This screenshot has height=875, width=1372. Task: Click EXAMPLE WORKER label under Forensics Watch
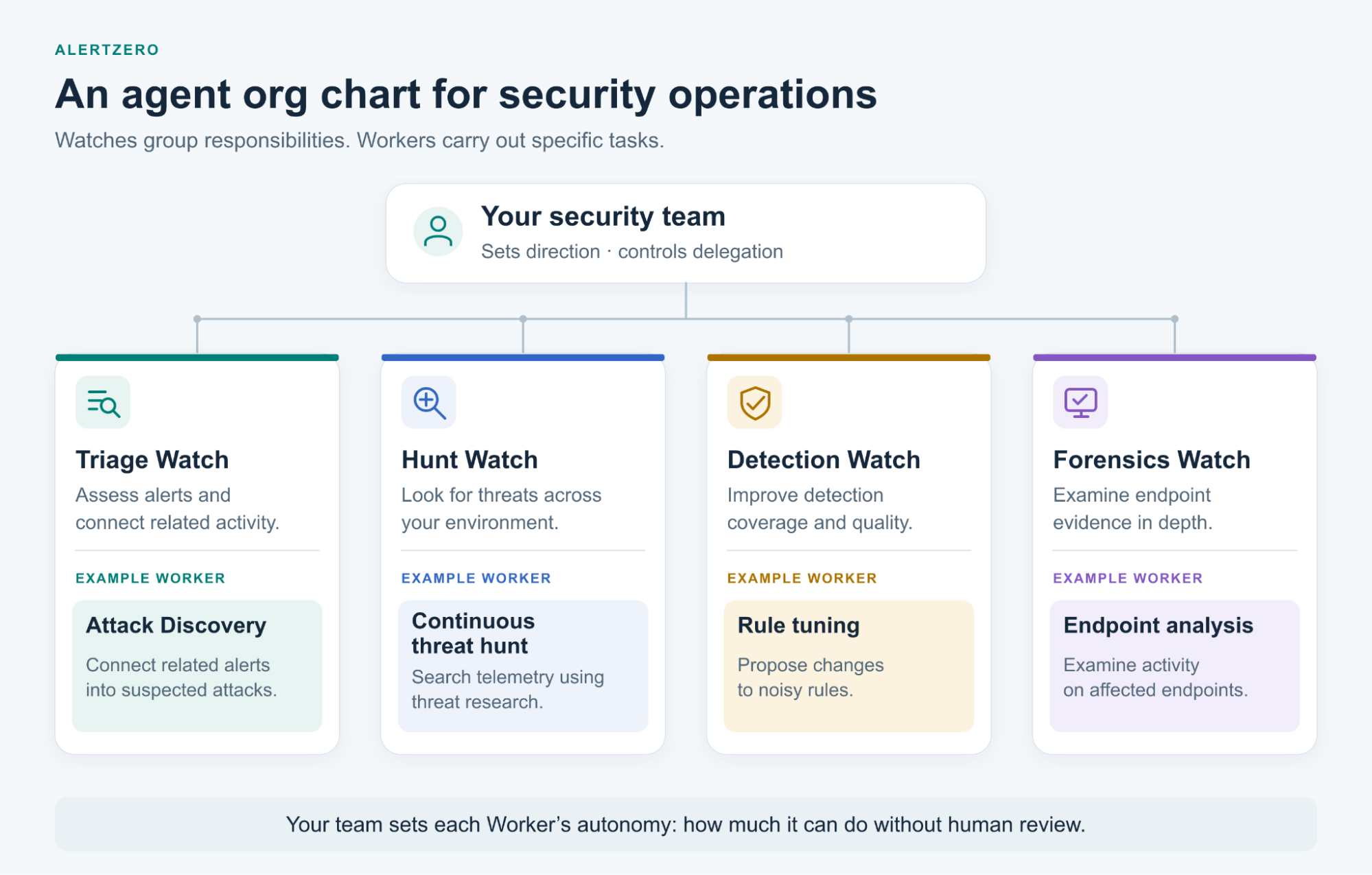(x=1128, y=579)
